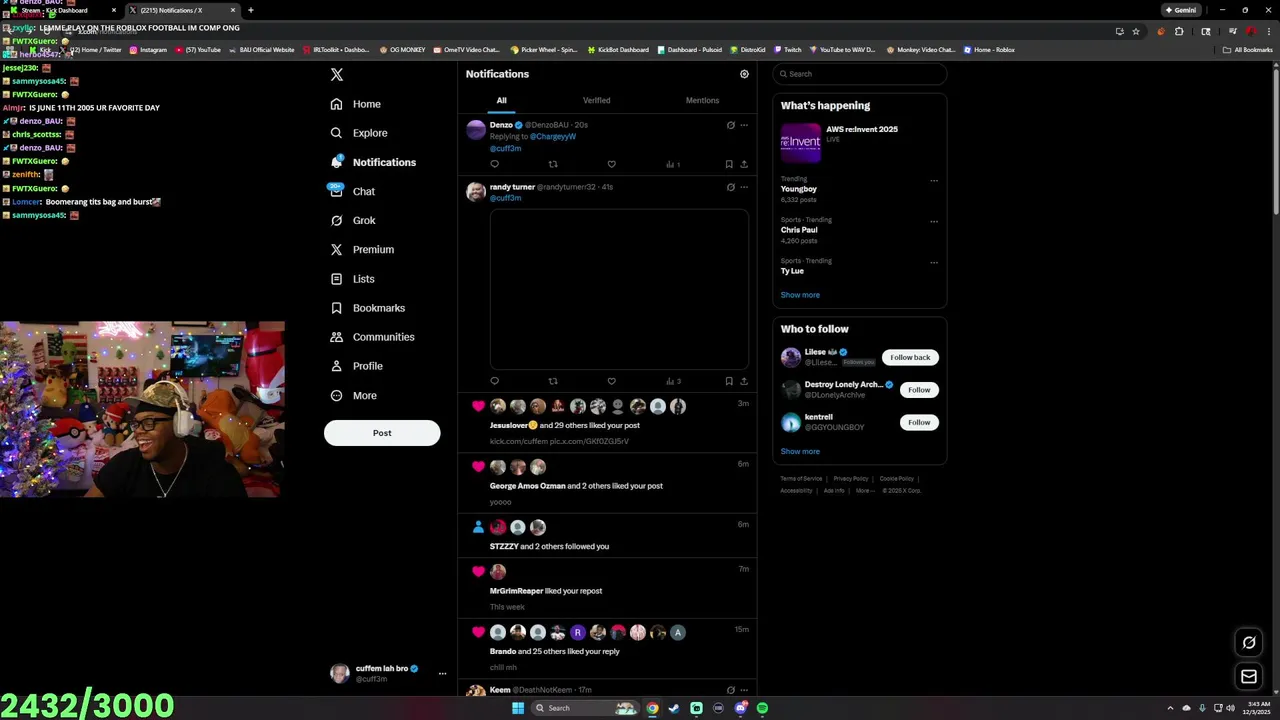Repost randy turner's post

pyautogui.click(x=553, y=381)
